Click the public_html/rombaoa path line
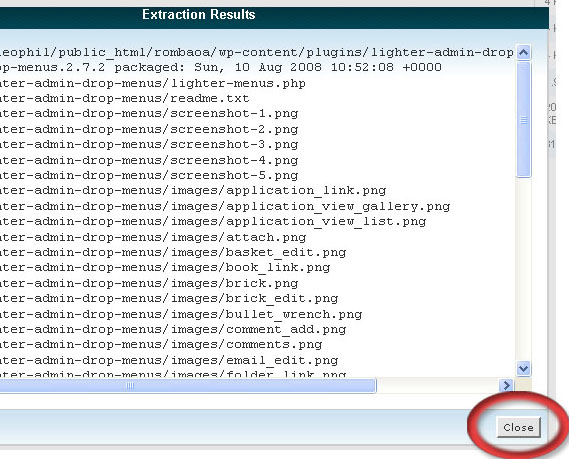 click(x=257, y=52)
